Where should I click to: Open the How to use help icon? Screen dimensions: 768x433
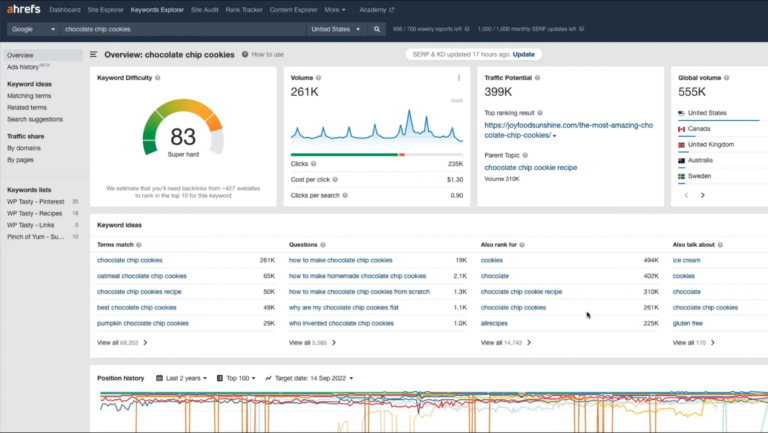pyautogui.click(x=245, y=54)
